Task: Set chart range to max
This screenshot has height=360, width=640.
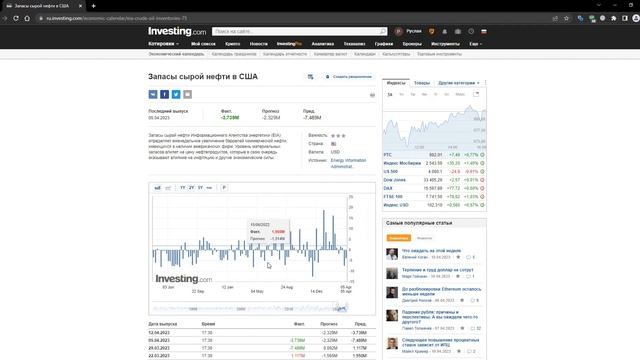Action: [x=209, y=188]
